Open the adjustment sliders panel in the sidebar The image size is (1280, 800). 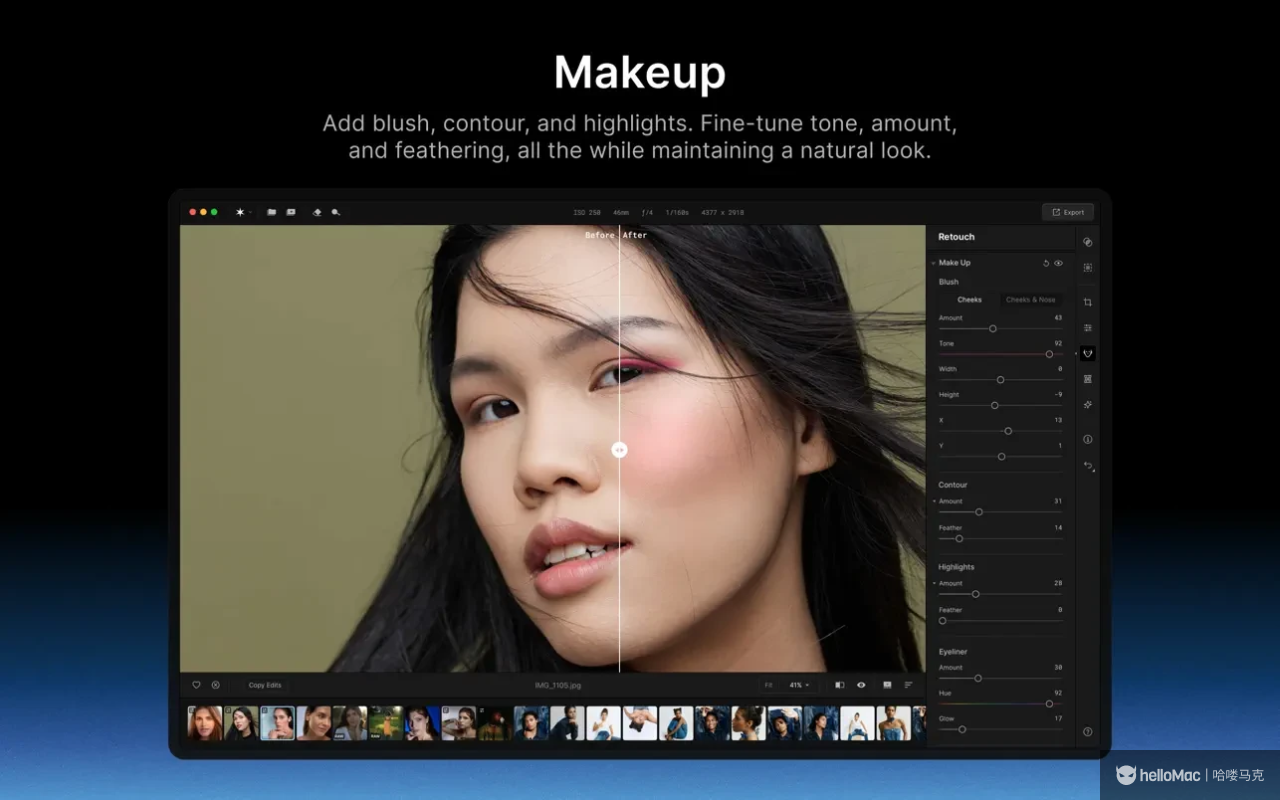1088,328
